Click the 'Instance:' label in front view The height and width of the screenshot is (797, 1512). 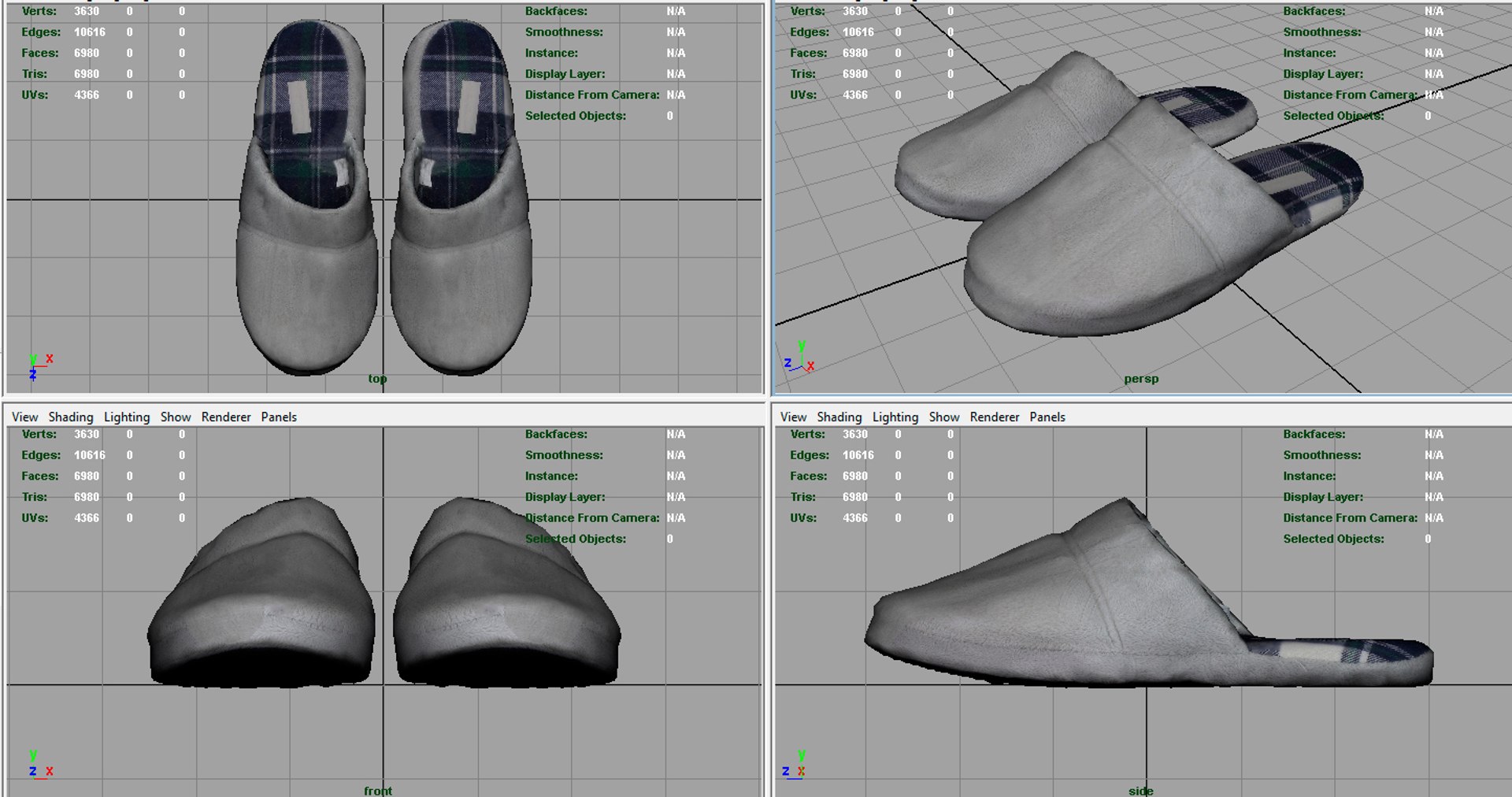point(551,476)
